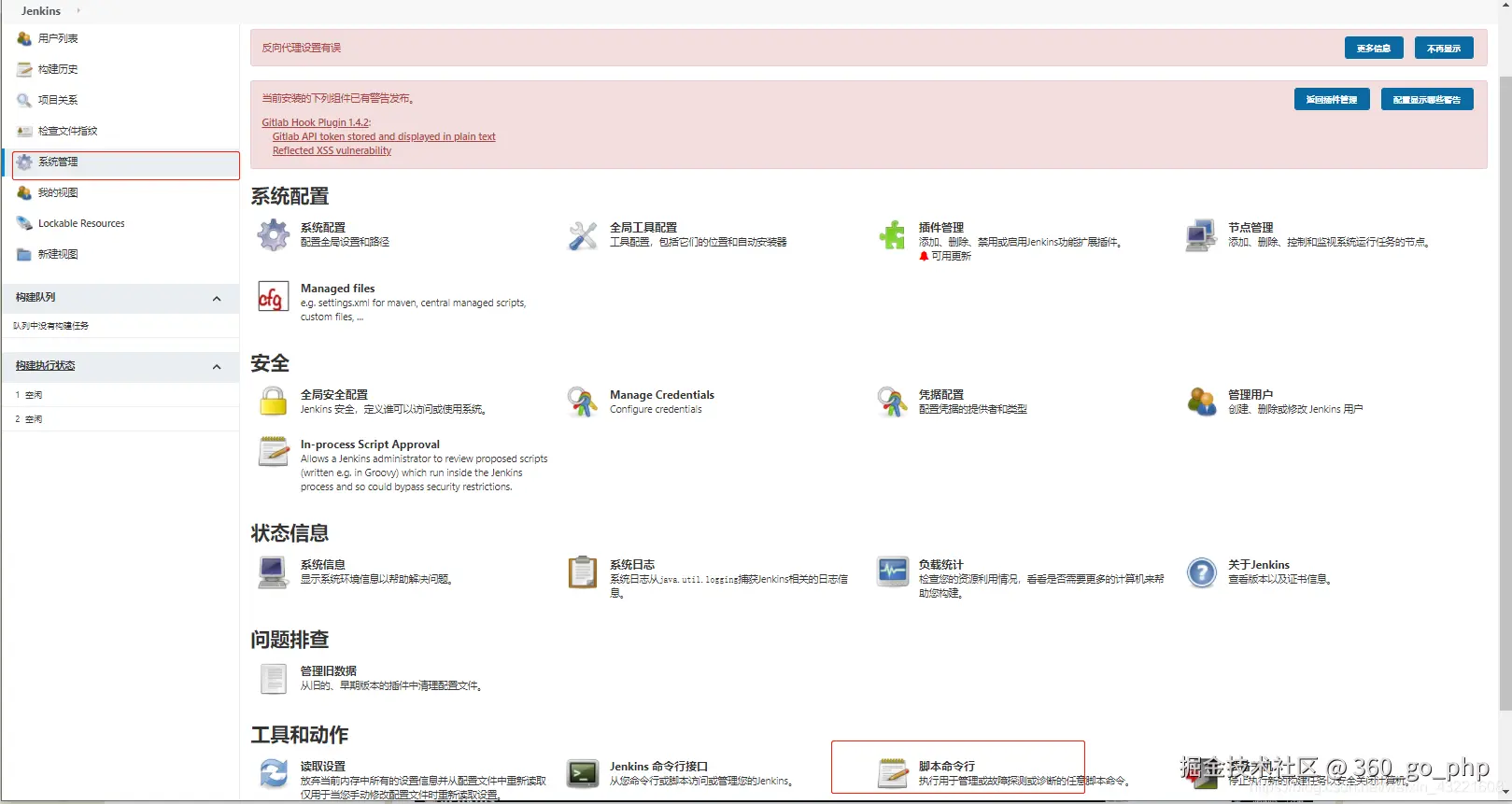Click the page vertical scrollbar
Screen dimensions: 1512x804
(1505, 392)
